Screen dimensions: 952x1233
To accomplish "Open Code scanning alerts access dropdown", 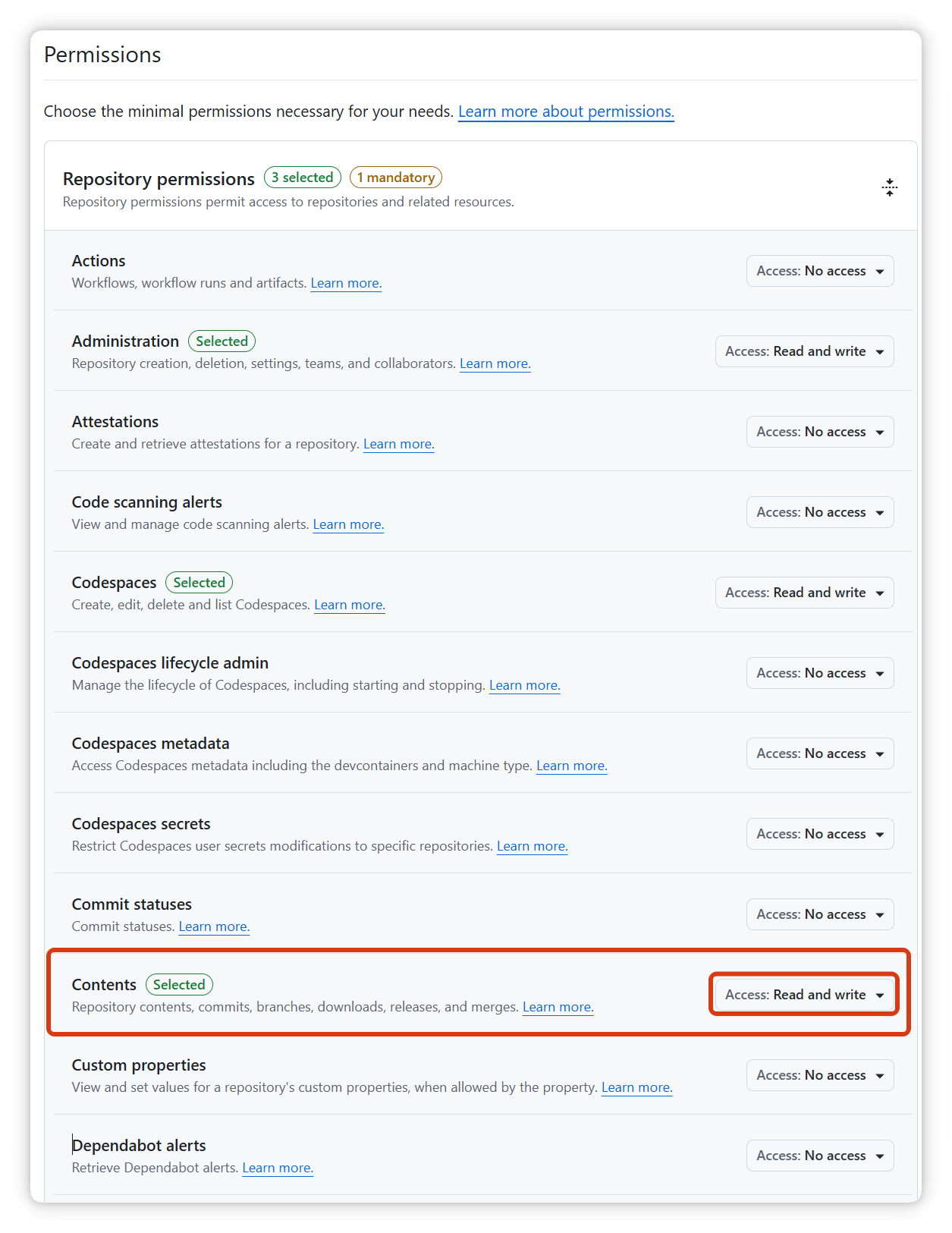I will click(820, 512).
